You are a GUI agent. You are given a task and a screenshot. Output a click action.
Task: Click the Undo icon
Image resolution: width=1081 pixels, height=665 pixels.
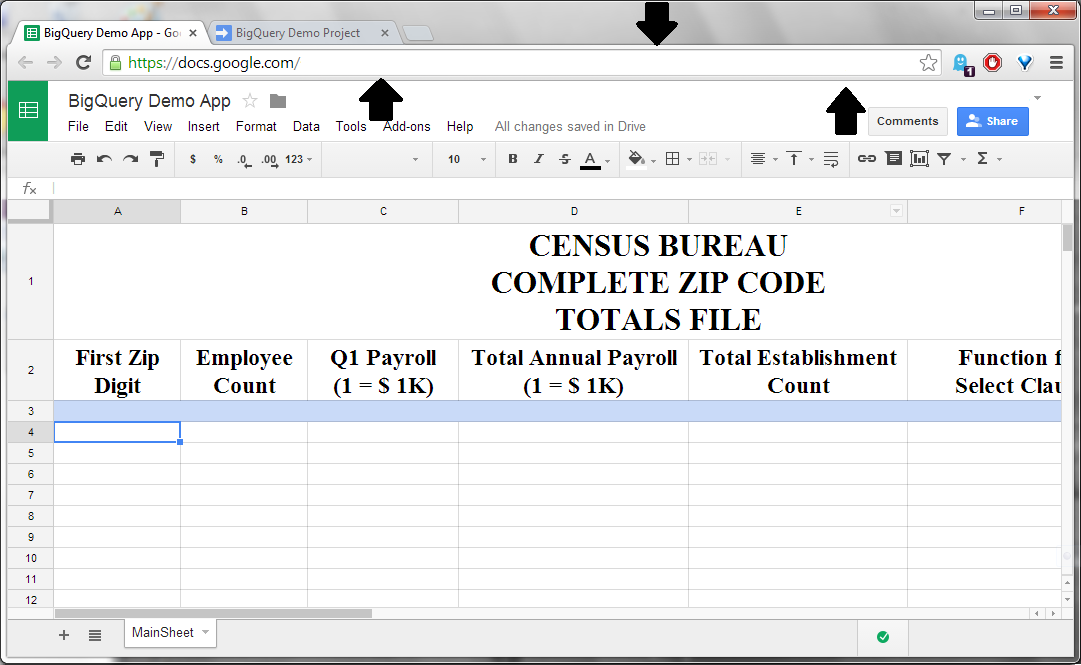click(x=104, y=158)
